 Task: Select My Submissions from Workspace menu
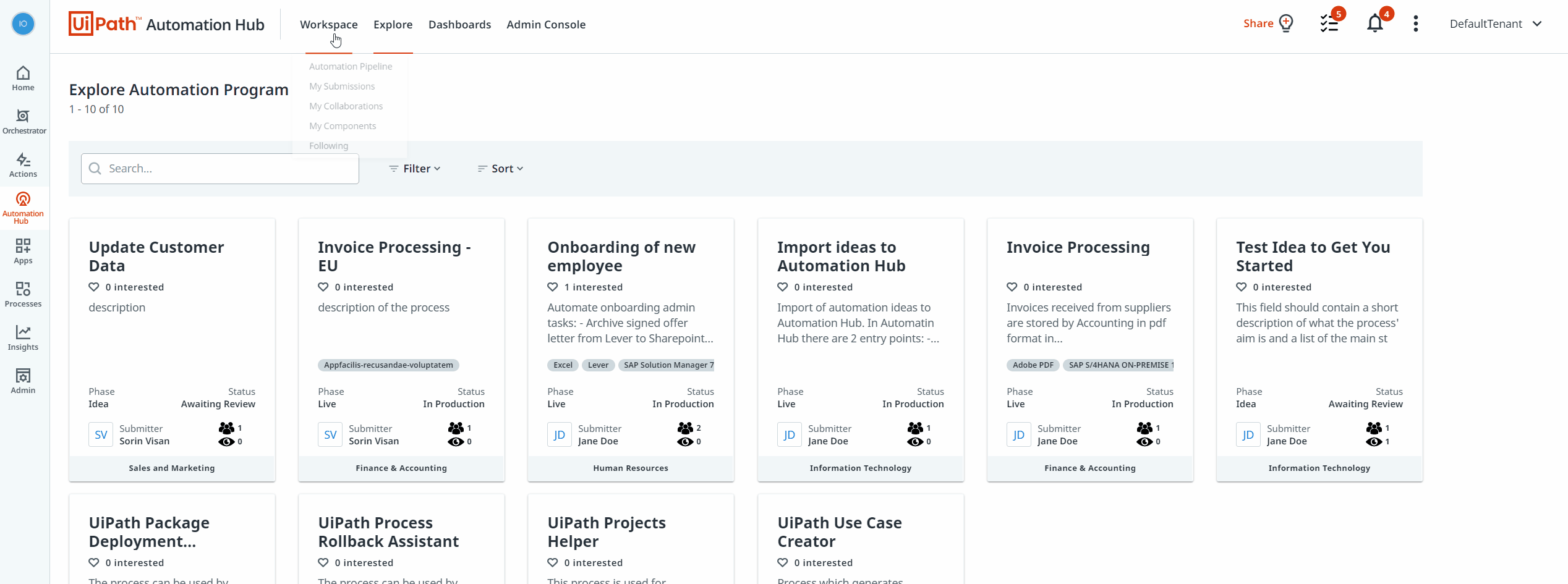pos(342,86)
